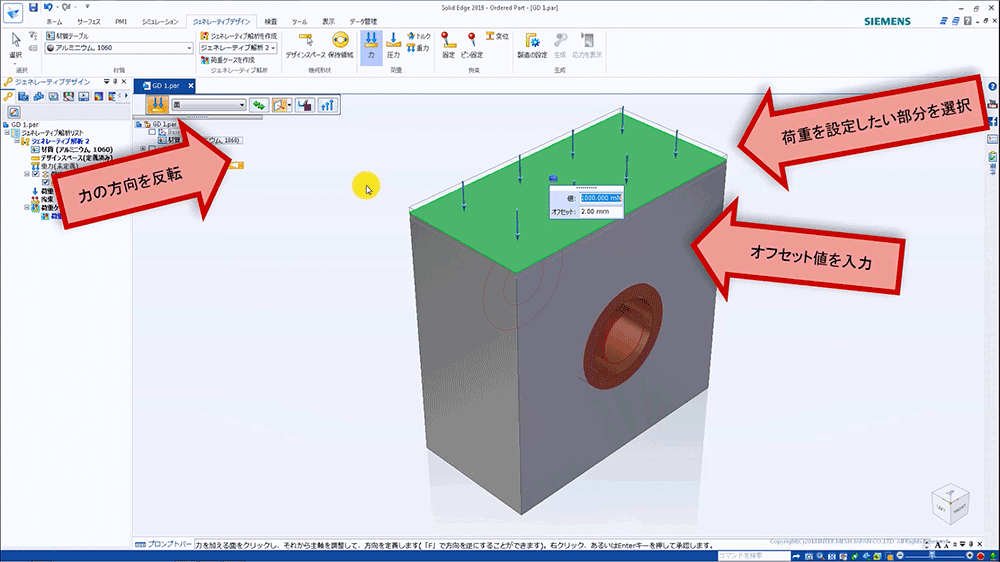Screen dimensions: 1000x562
Task: Switch to the 検査 ribbon tab
Action: (x=270, y=22)
